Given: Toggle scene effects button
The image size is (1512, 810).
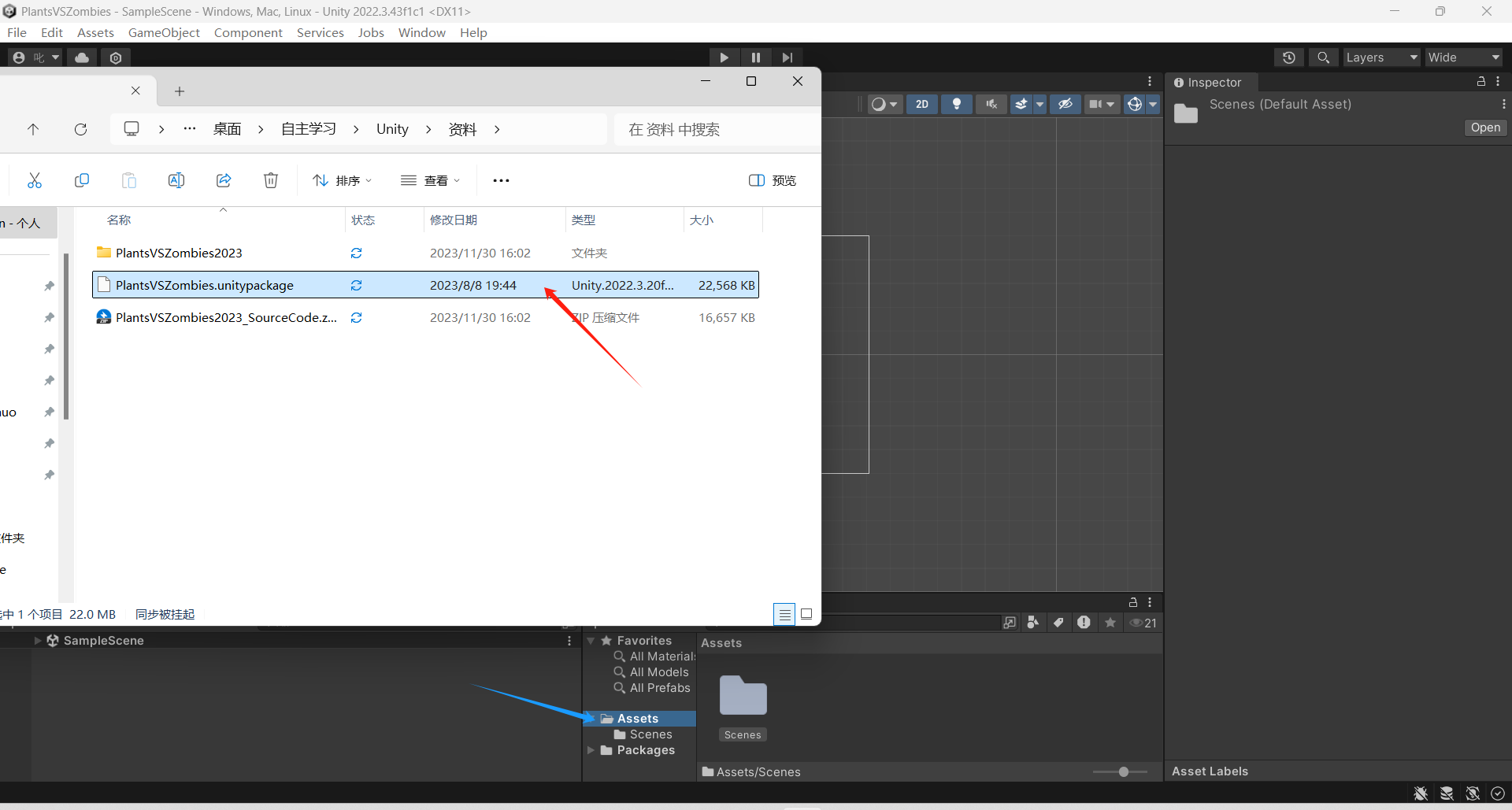Looking at the screenshot, I should 1021,104.
